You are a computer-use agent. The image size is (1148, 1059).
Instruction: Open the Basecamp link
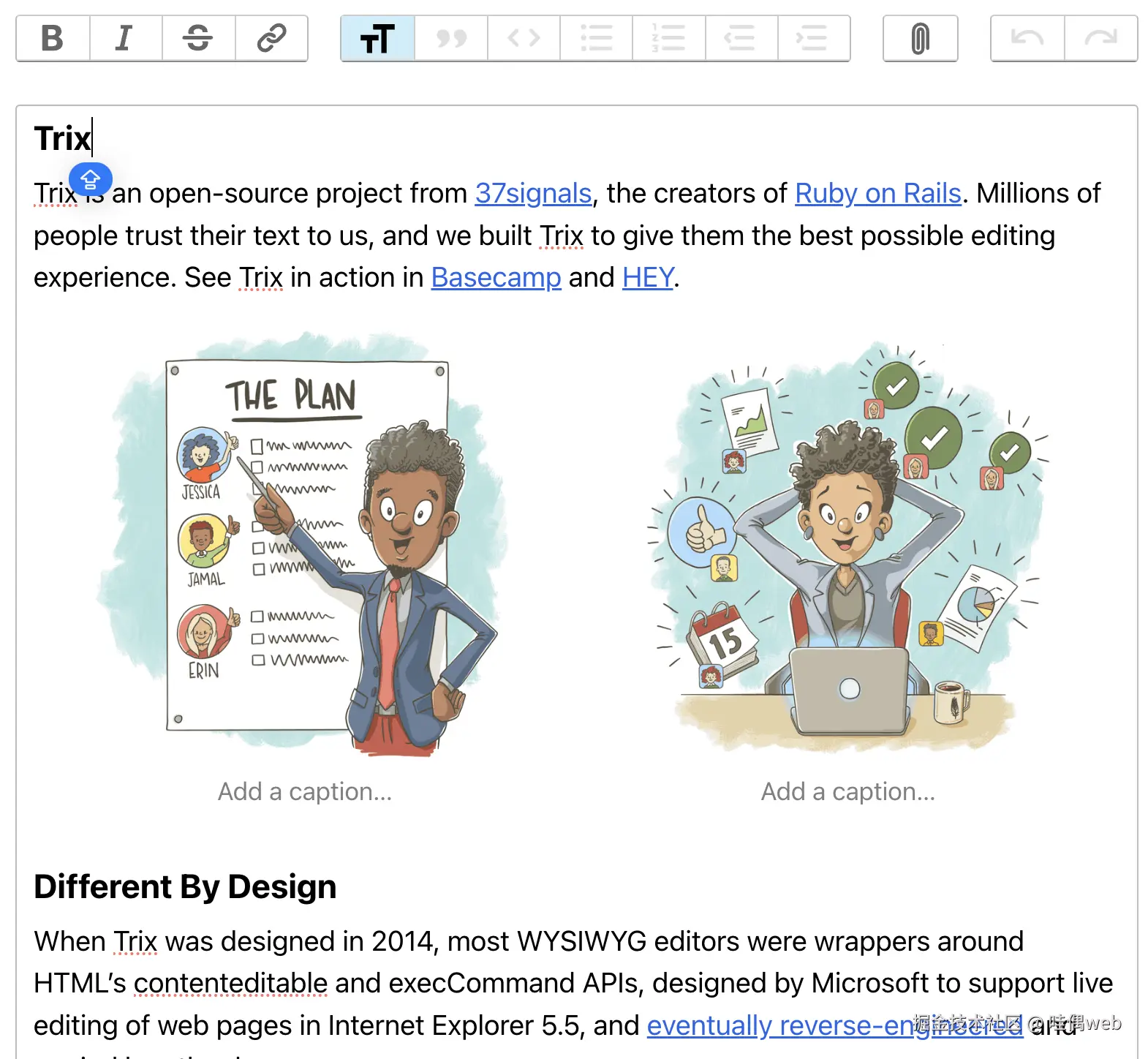point(496,278)
